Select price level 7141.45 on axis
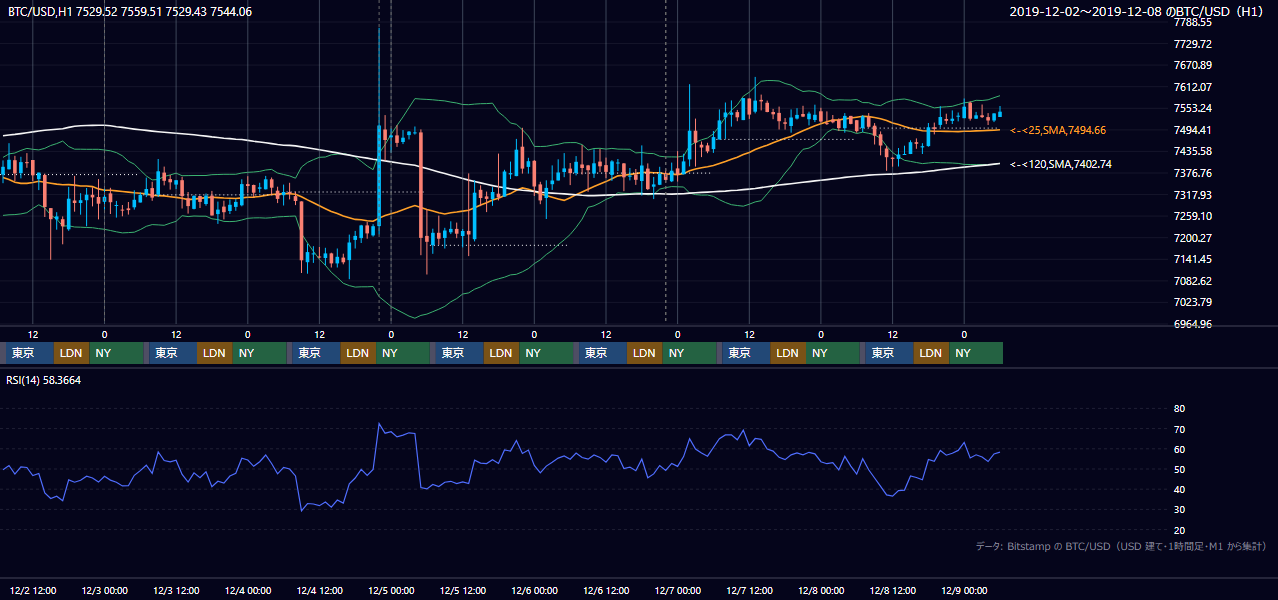The image size is (1278, 600). click(x=1193, y=259)
